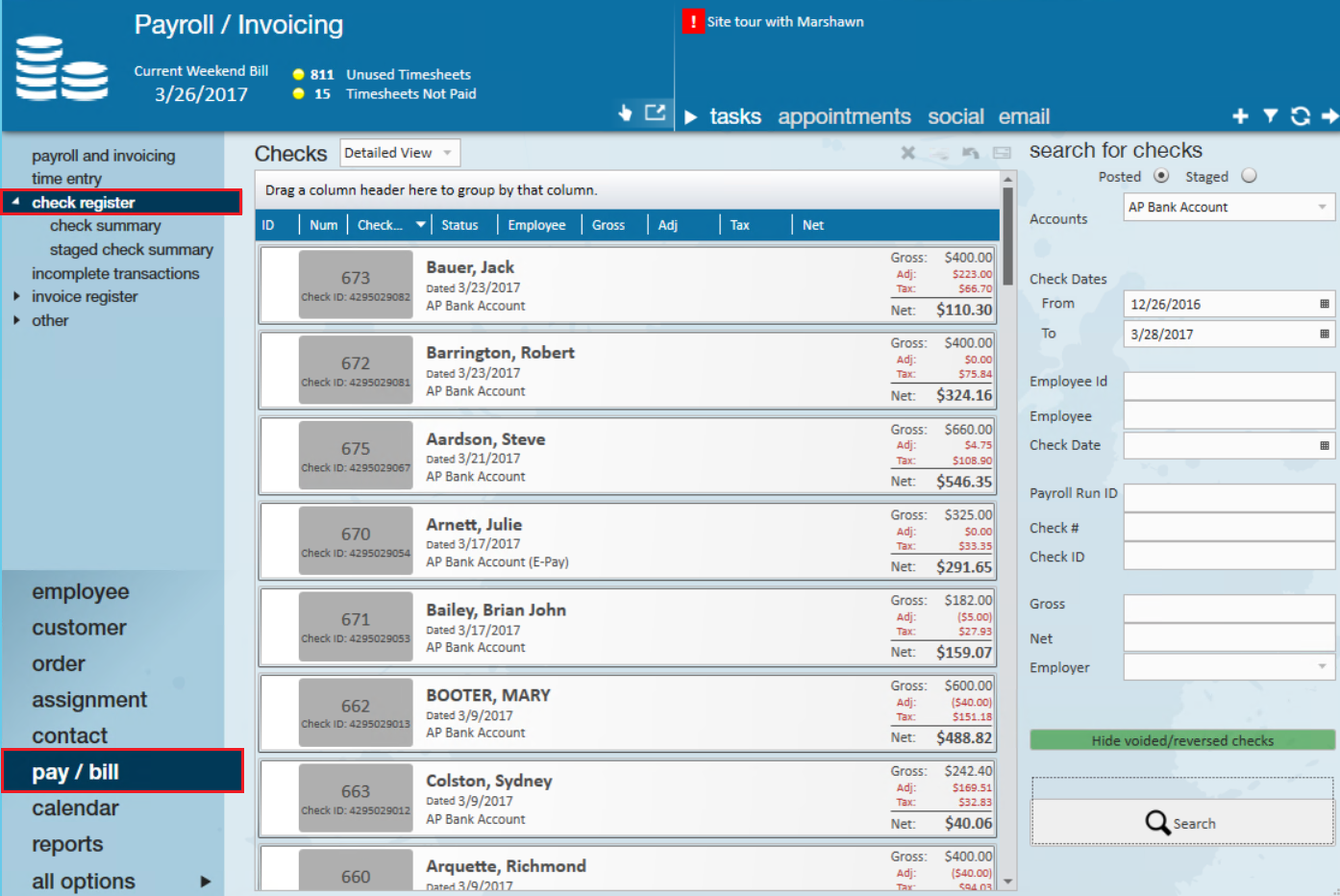Click the Search button

click(x=1182, y=823)
